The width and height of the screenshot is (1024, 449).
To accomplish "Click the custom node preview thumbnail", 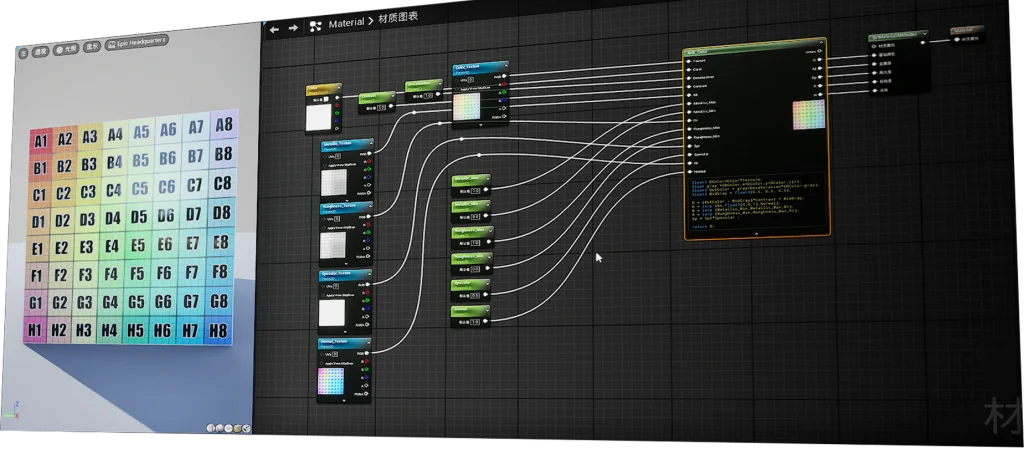I will [x=807, y=115].
